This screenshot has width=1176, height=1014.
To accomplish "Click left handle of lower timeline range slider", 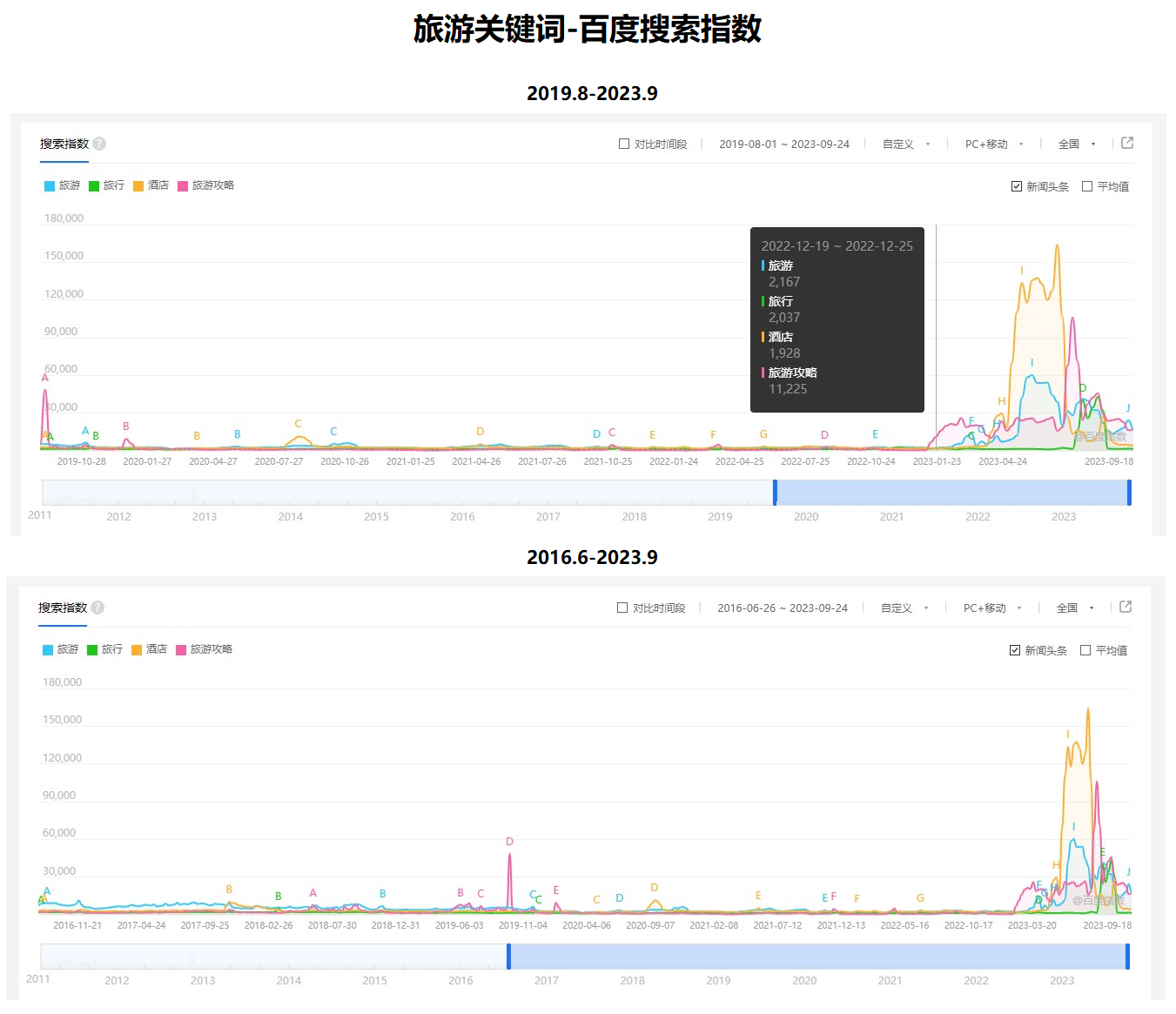I will (x=508, y=957).
